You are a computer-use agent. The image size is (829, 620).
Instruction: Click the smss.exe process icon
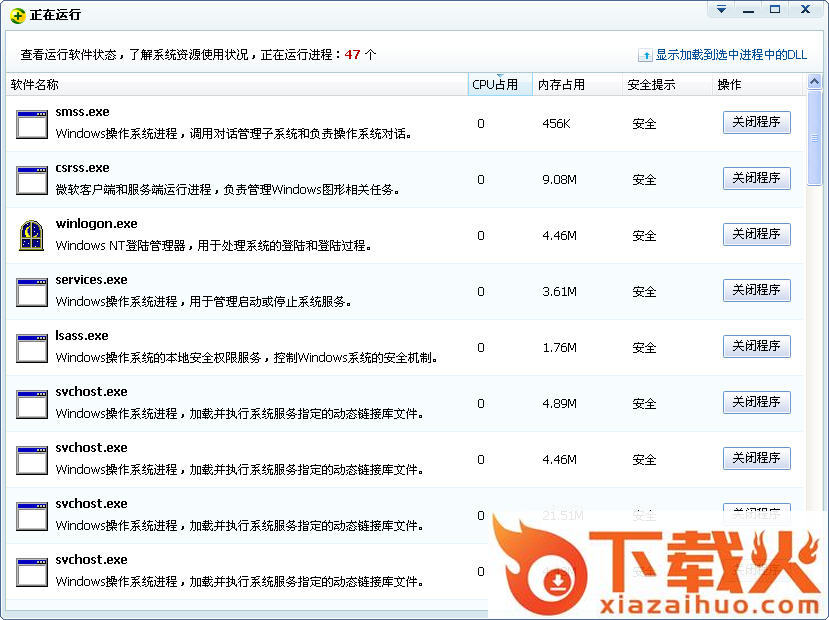tap(32, 124)
